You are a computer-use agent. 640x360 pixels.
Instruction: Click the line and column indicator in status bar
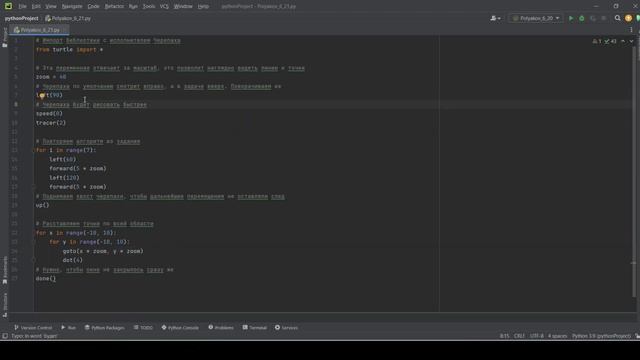pyautogui.click(x=504, y=336)
